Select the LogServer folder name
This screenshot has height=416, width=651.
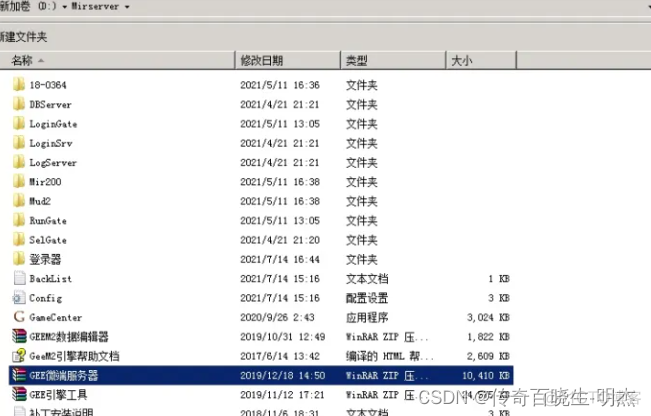[x=53, y=162]
